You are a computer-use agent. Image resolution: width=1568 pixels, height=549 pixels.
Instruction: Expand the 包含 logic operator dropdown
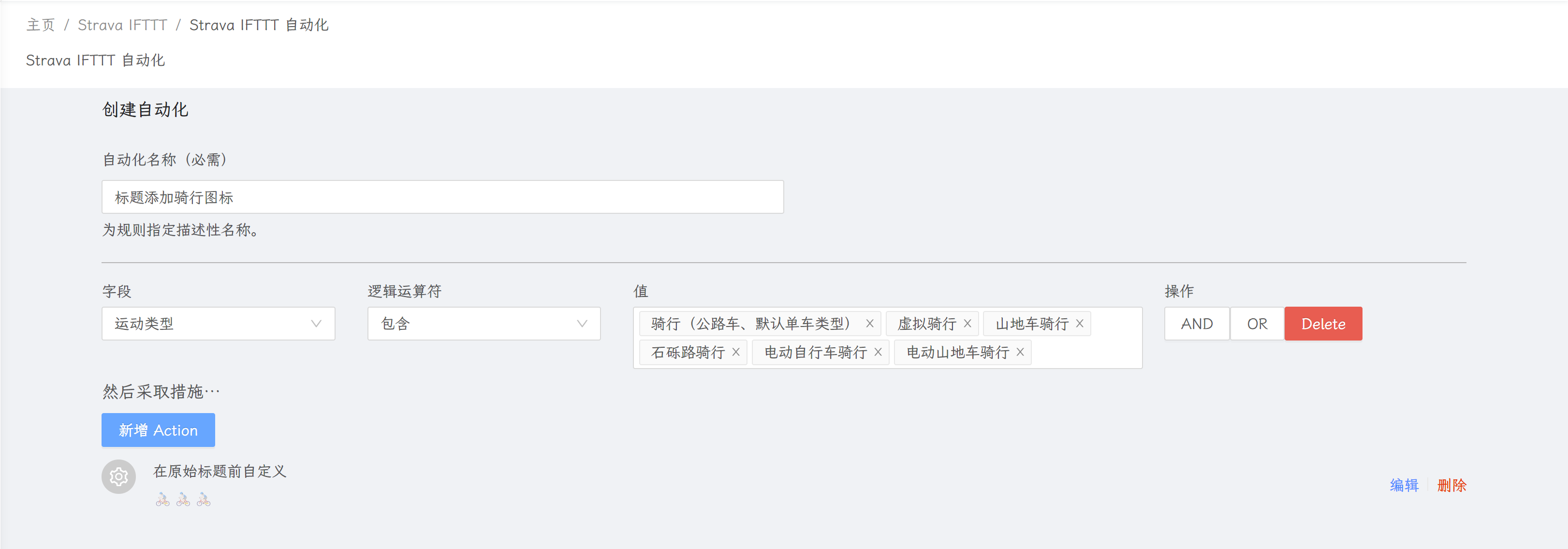tap(484, 324)
